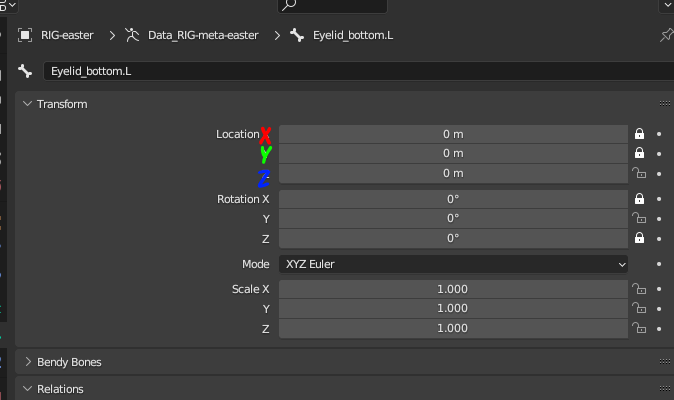Screen dimensions: 674x400
Task: Click the bone icon before Eyelid_bottom.L breadcrumb
Action: coord(297,35)
